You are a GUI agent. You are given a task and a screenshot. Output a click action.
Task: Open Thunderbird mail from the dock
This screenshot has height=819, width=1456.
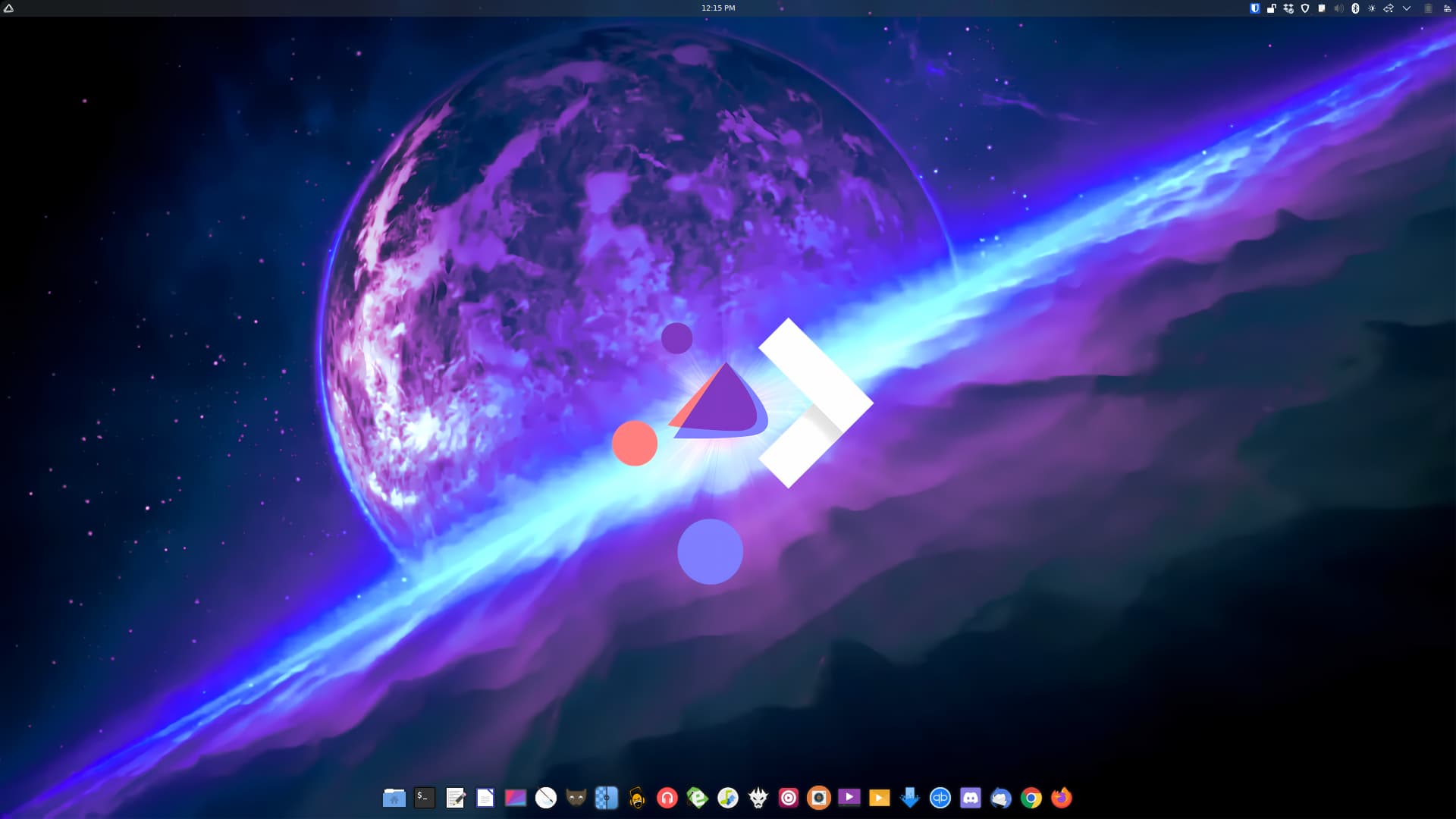coord(1001,798)
